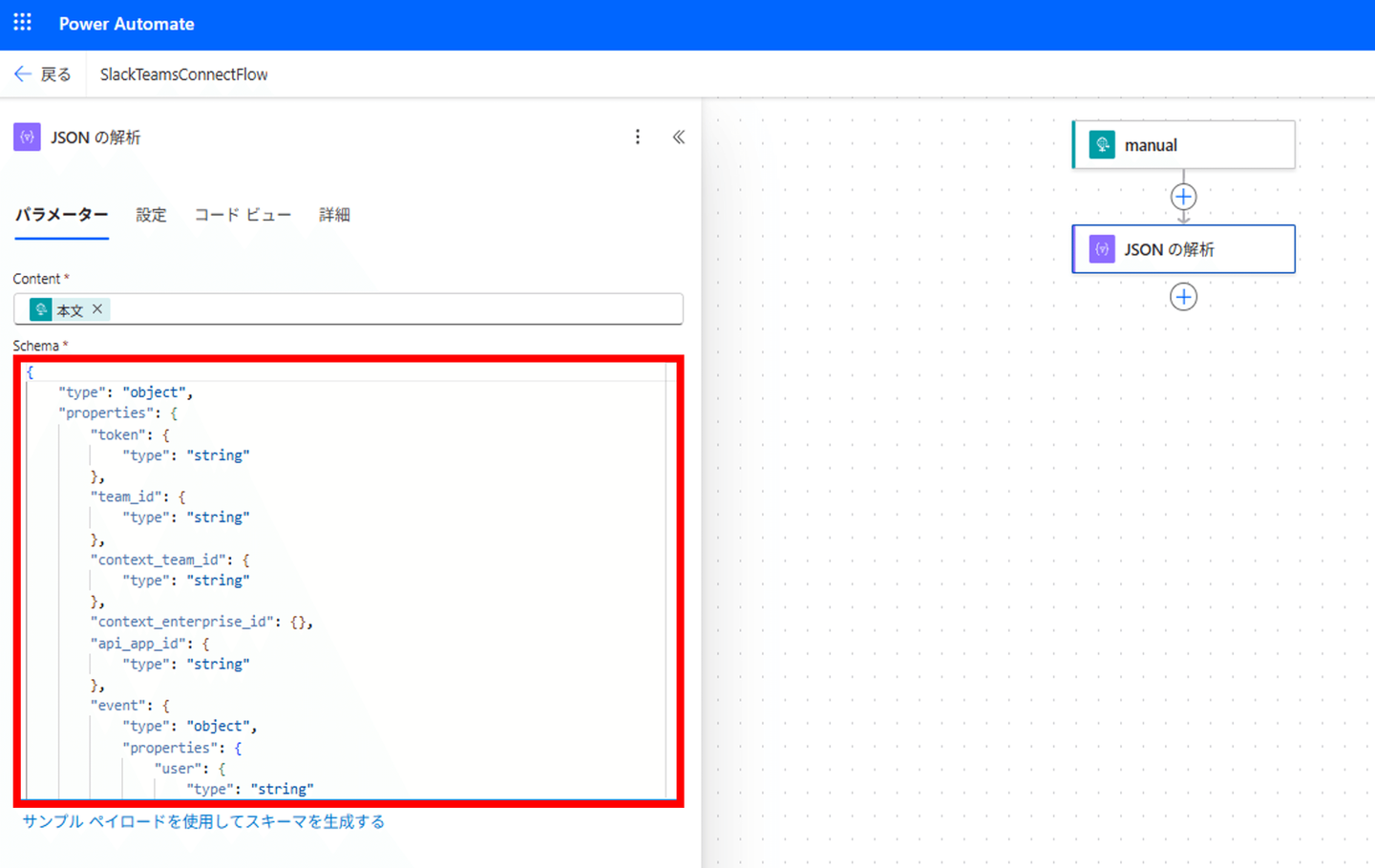Image resolution: width=1375 pixels, height=868 pixels.
Task: Add a step below JSON の解析 node
Action: (x=1183, y=297)
